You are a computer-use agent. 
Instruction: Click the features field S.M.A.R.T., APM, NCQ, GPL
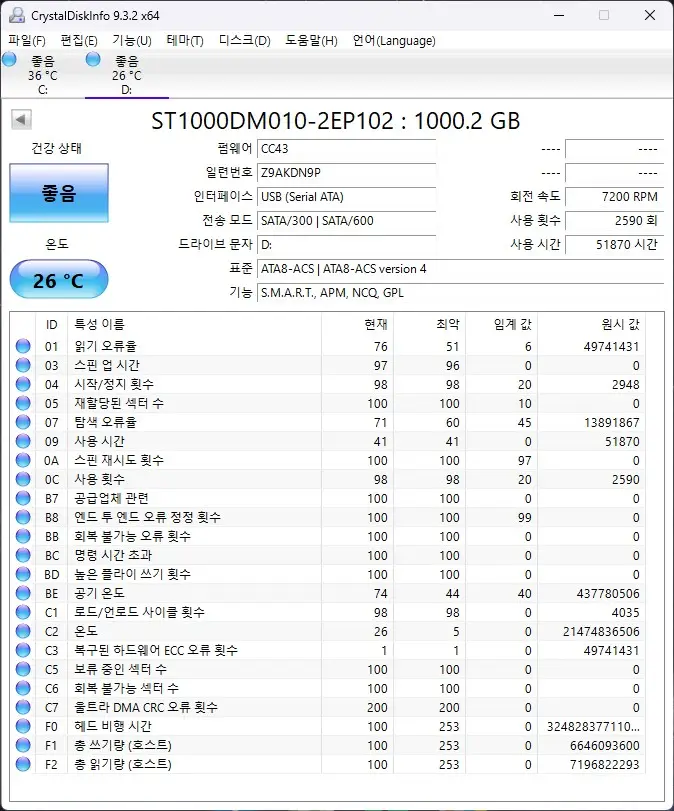460,293
